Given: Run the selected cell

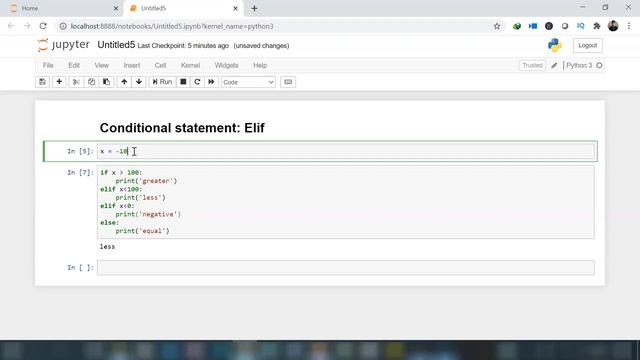Looking at the screenshot, I should point(162,82).
